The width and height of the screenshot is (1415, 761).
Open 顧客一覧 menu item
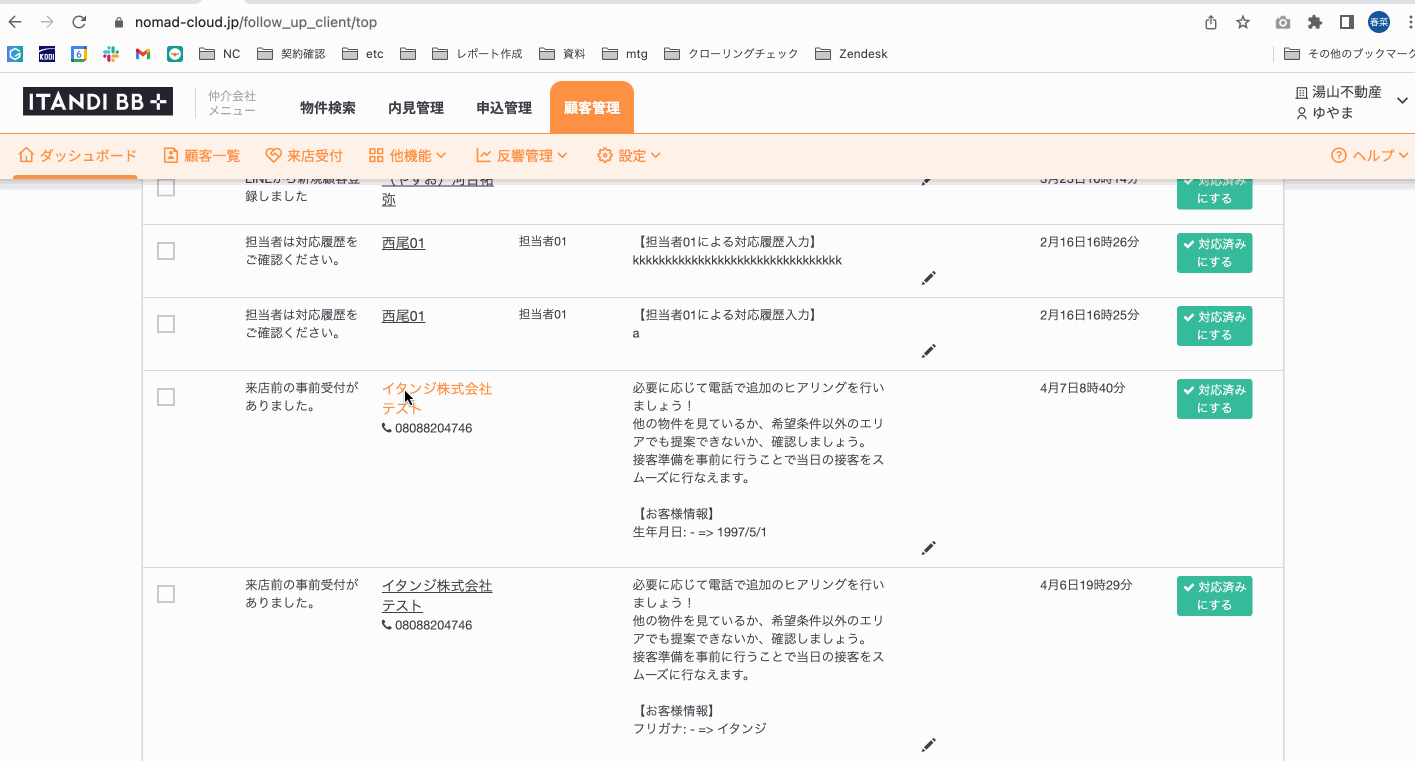(x=201, y=156)
